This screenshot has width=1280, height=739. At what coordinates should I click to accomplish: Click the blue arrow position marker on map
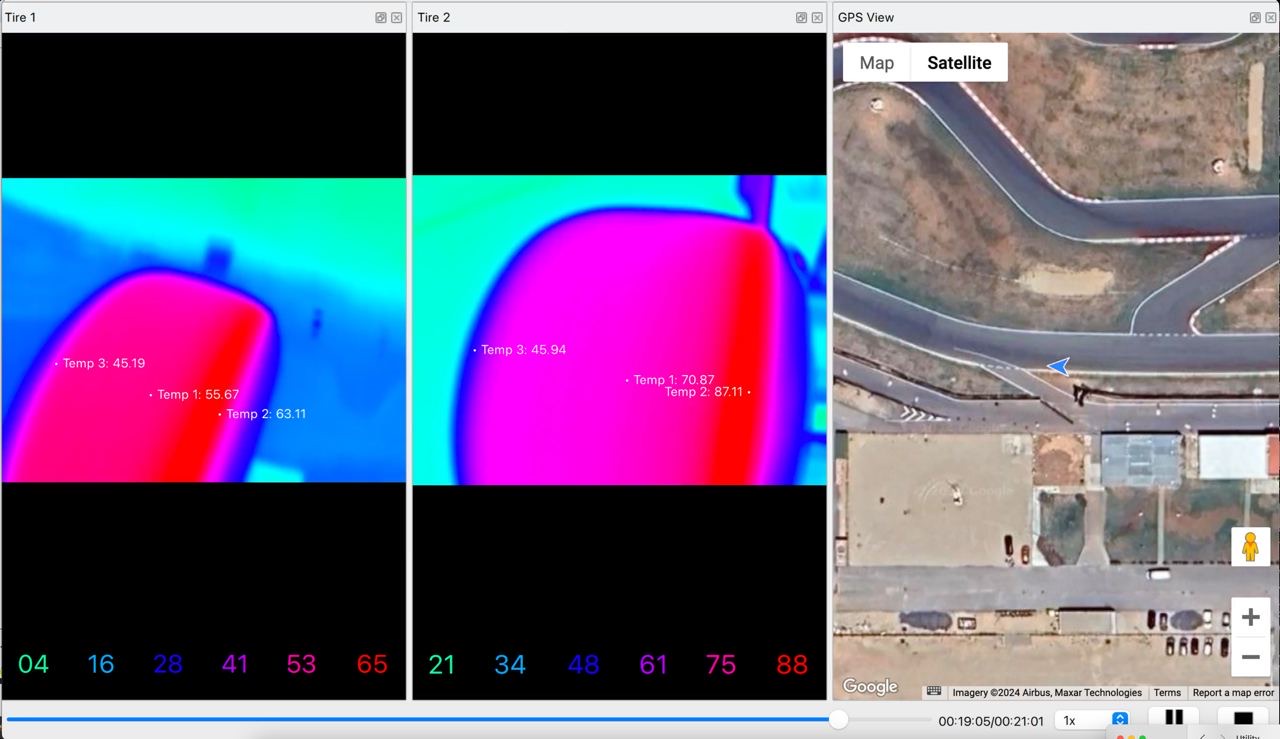point(1058,367)
